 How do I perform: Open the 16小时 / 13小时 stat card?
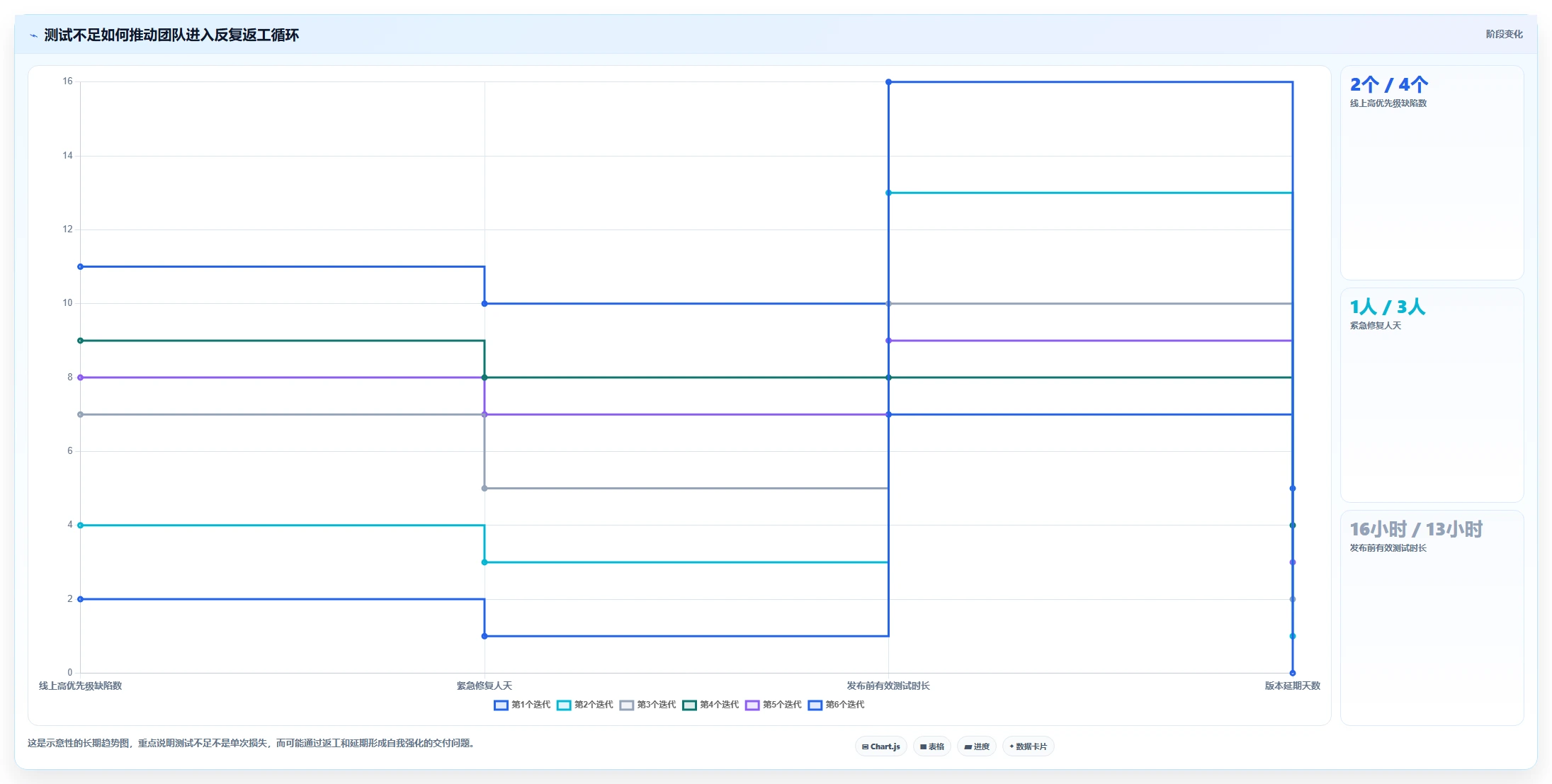[1432, 618]
